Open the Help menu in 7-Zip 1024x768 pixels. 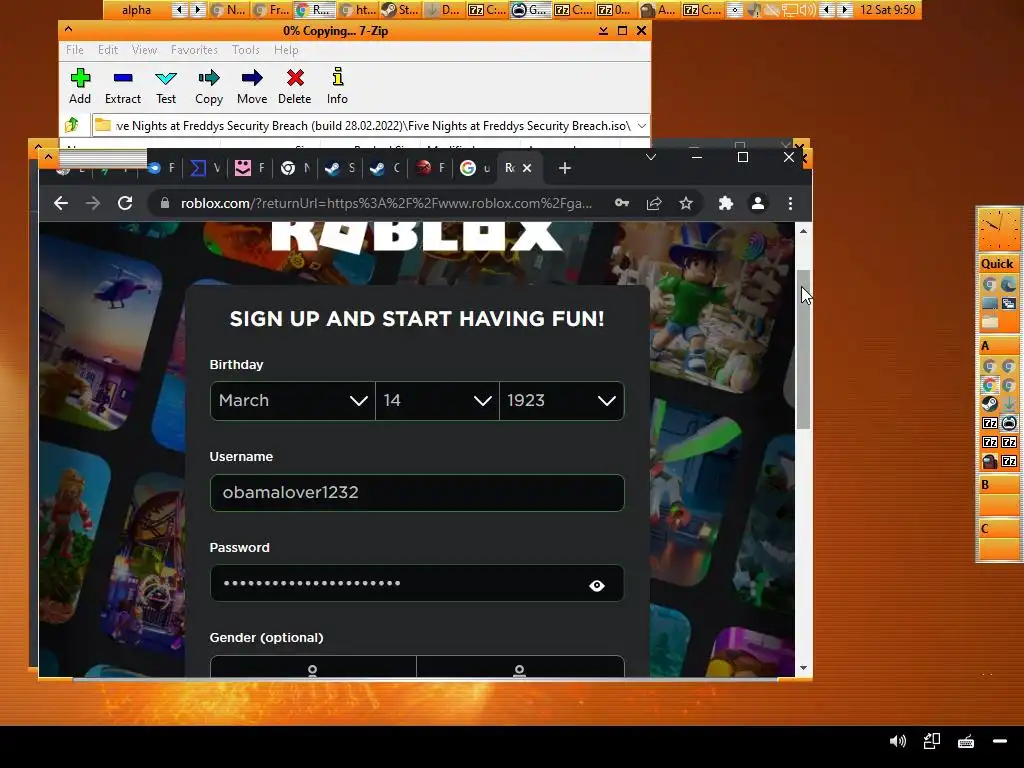(286, 50)
